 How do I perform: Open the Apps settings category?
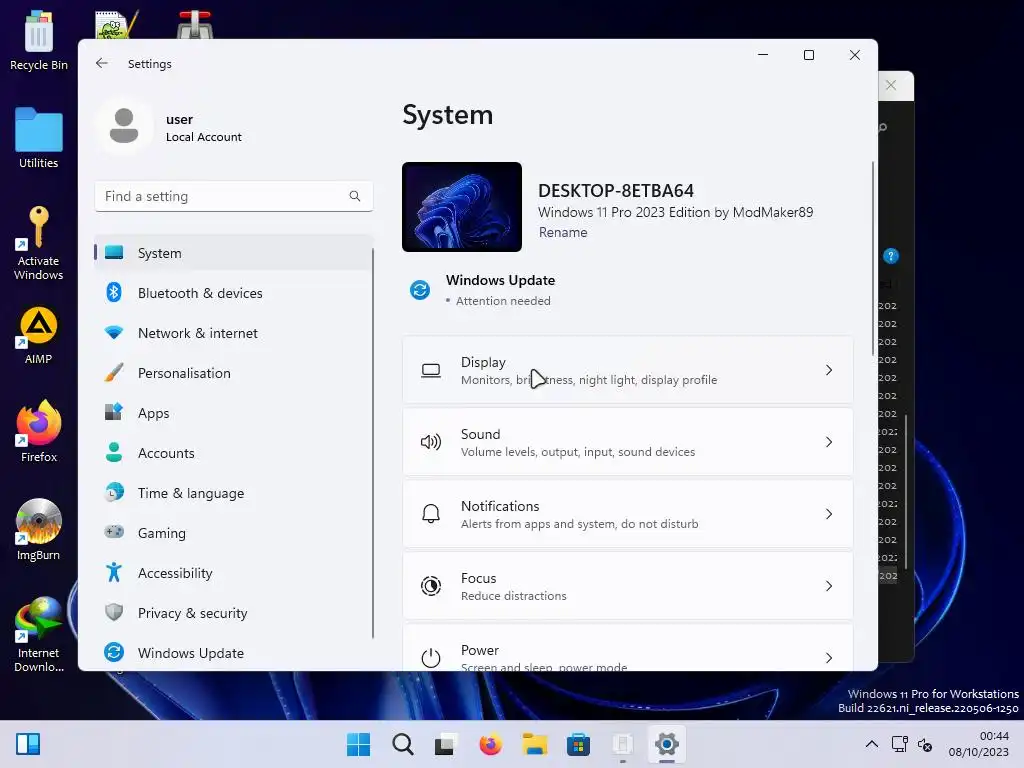point(234,413)
